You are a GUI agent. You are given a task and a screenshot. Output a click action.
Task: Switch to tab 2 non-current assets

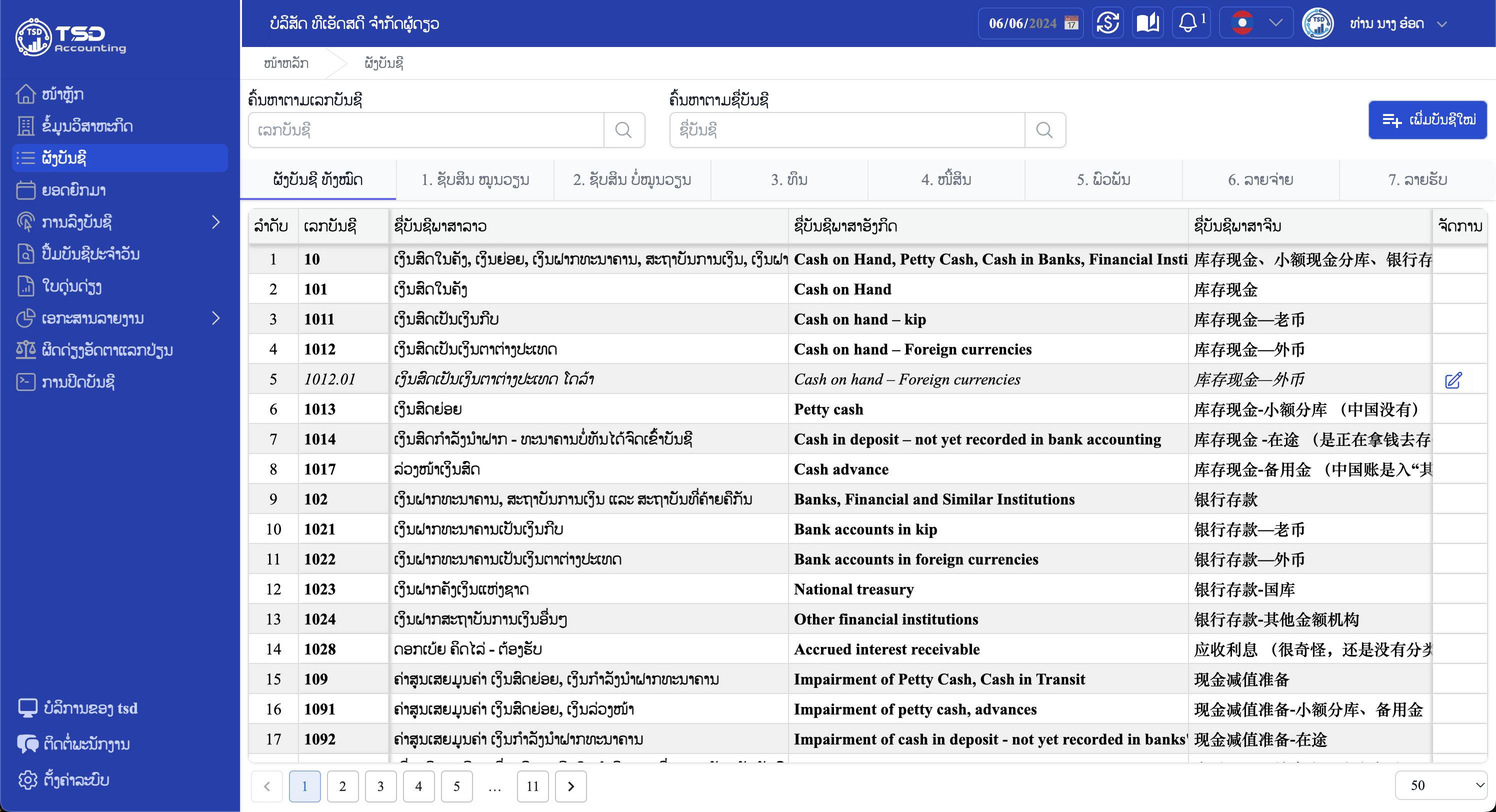(x=632, y=179)
